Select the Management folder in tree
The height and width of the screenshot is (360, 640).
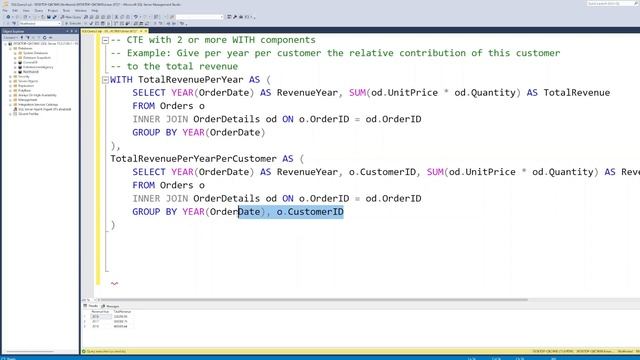tap(27, 100)
